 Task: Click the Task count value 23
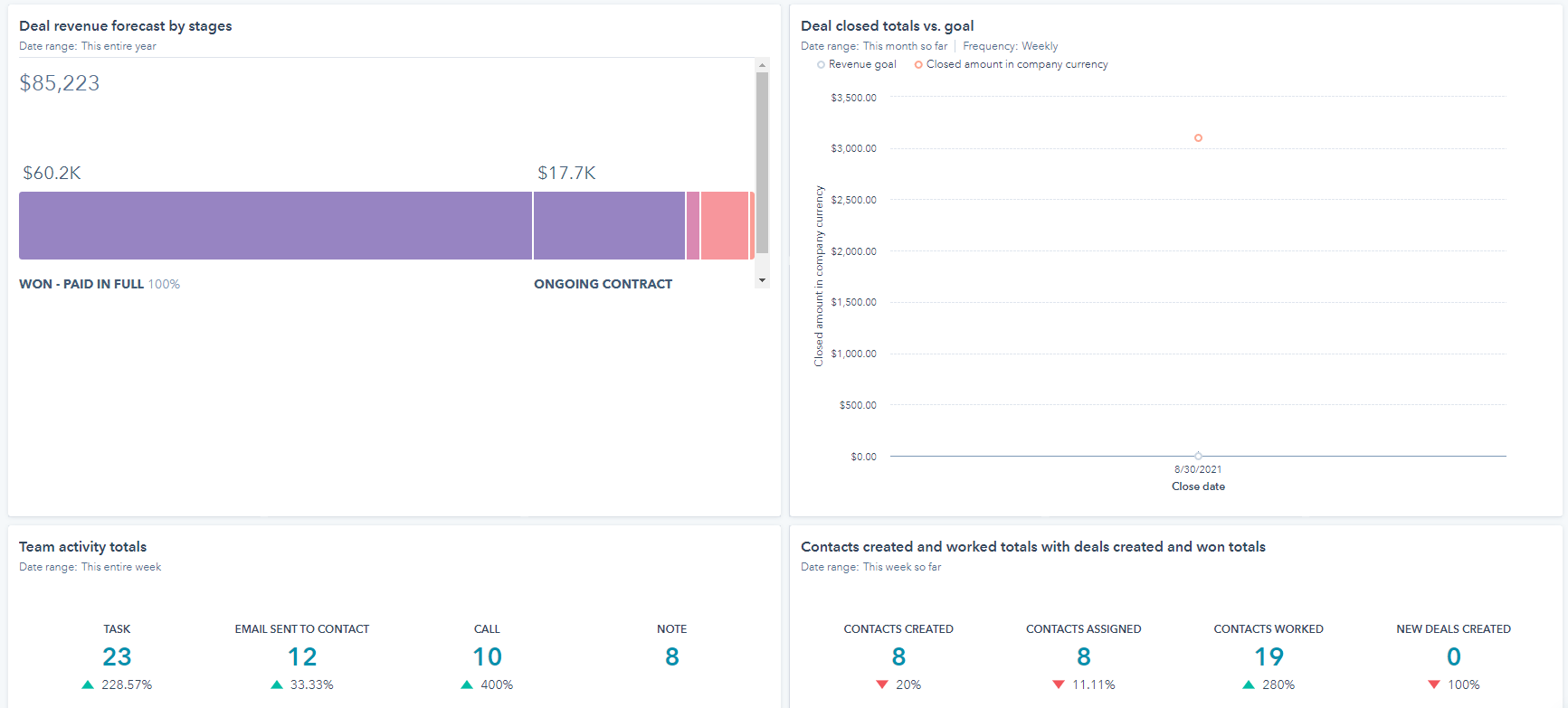coord(117,656)
